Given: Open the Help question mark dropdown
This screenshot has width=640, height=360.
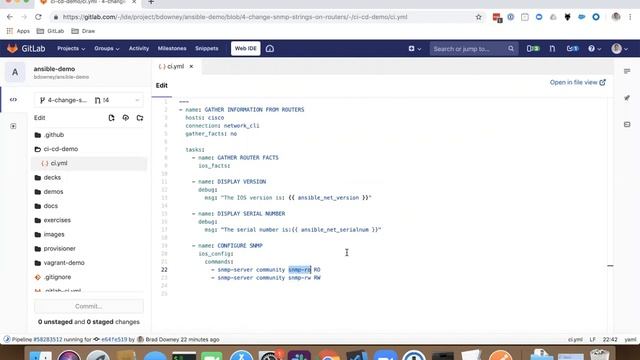Looking at the screenshot, I should coord(594,49).
